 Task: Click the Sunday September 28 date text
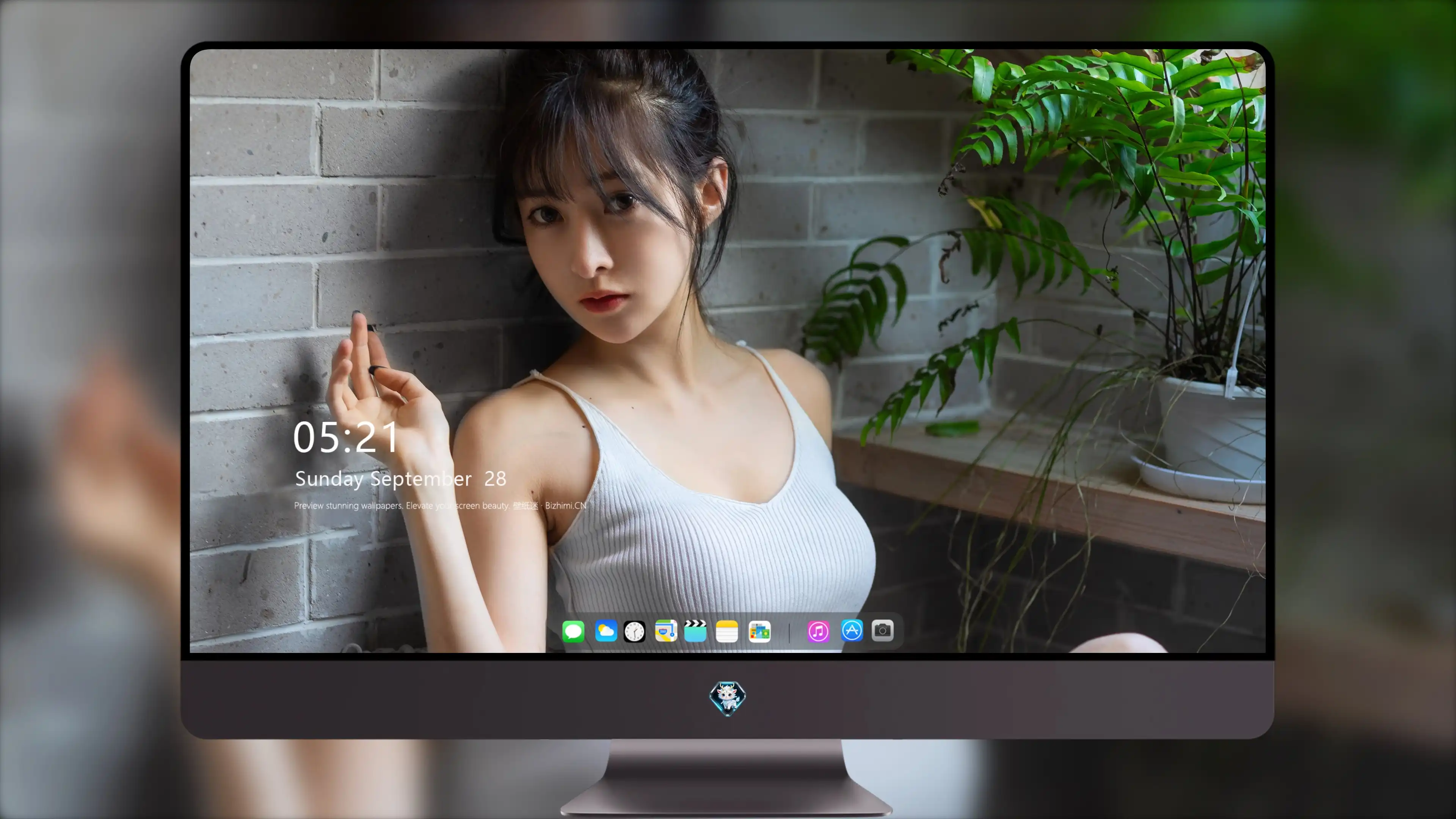[400, 479]
